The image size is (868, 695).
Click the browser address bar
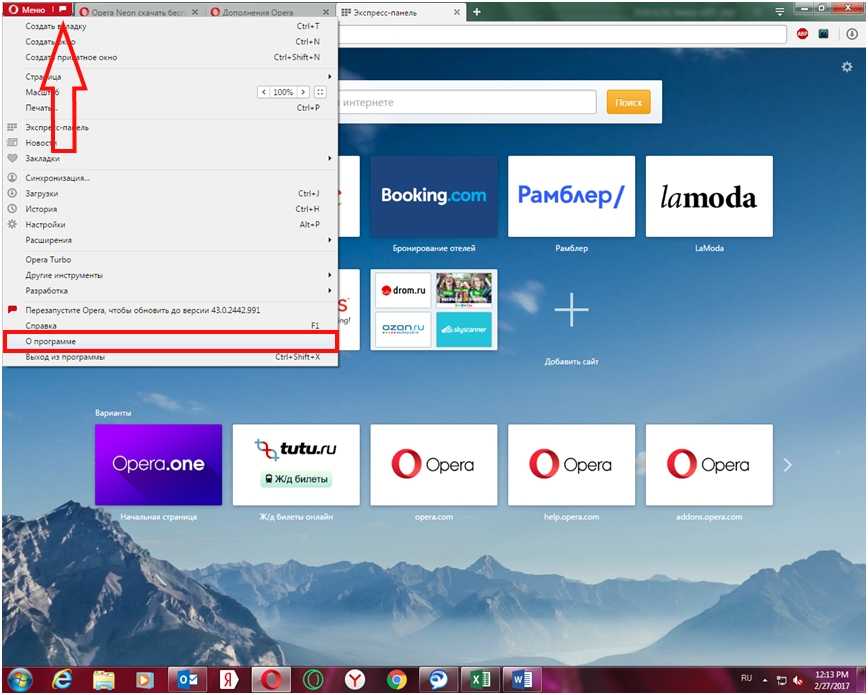562,34
